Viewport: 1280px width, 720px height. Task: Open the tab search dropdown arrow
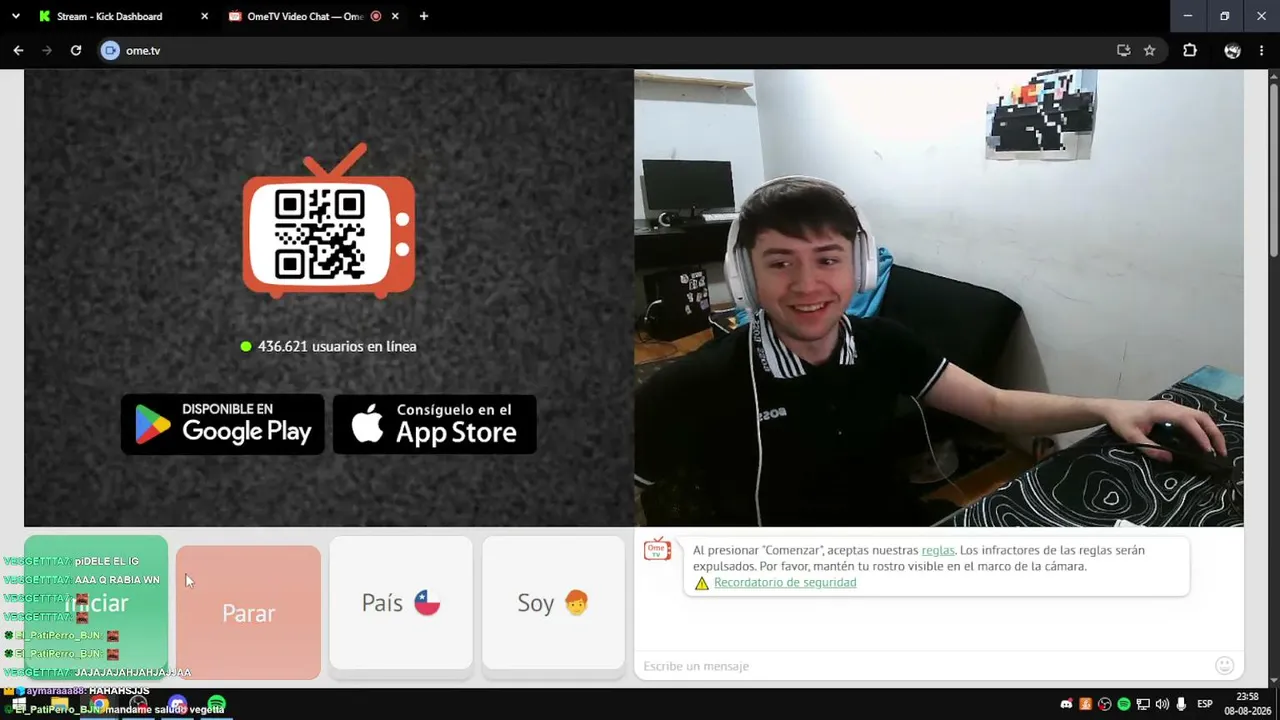click(15, 16)
